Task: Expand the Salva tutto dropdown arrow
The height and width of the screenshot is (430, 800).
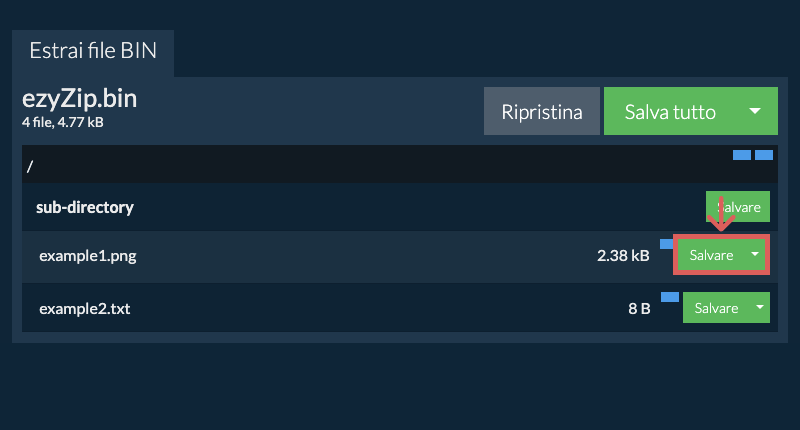Action: (756, 111)
